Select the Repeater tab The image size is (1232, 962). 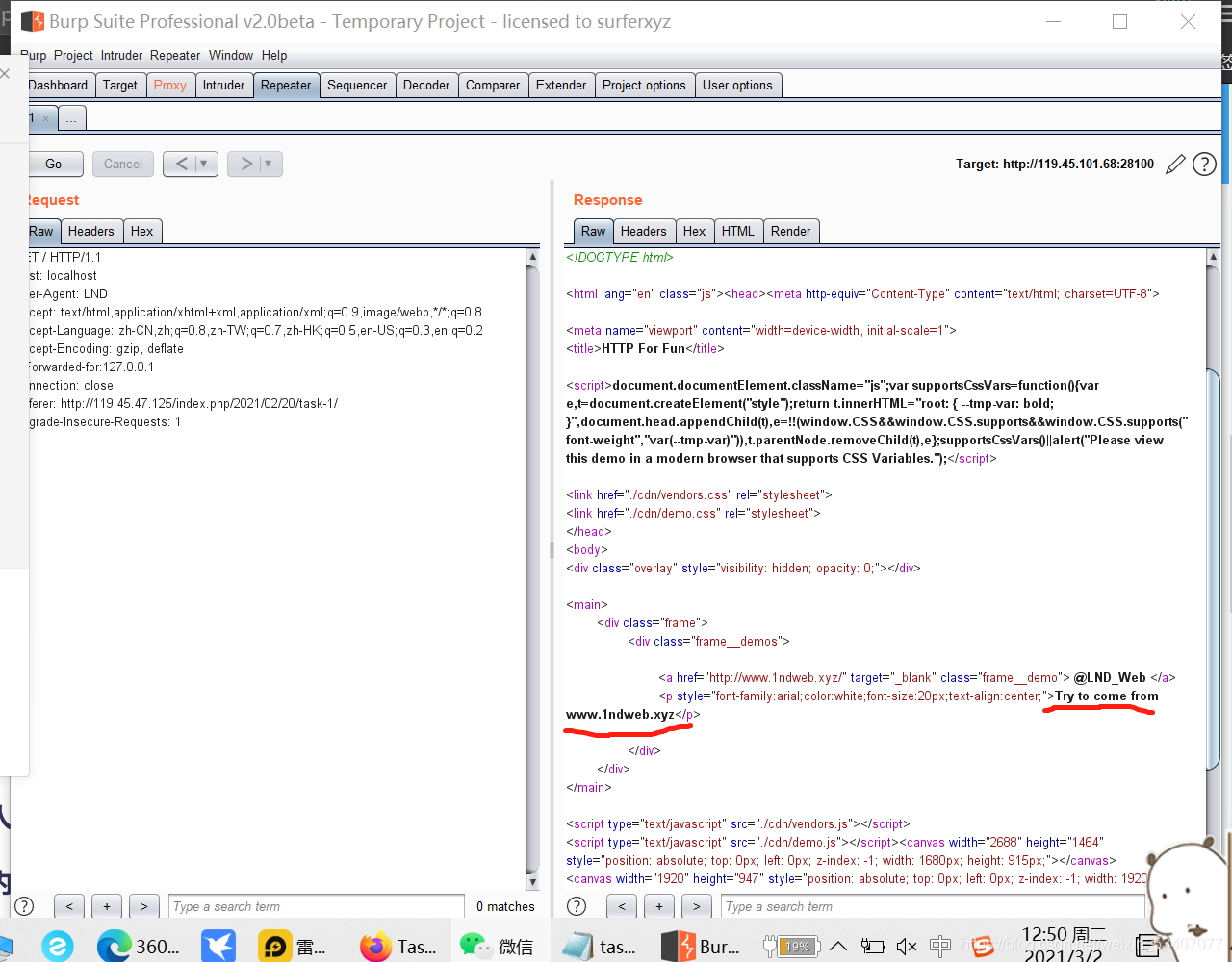(286, 85)
